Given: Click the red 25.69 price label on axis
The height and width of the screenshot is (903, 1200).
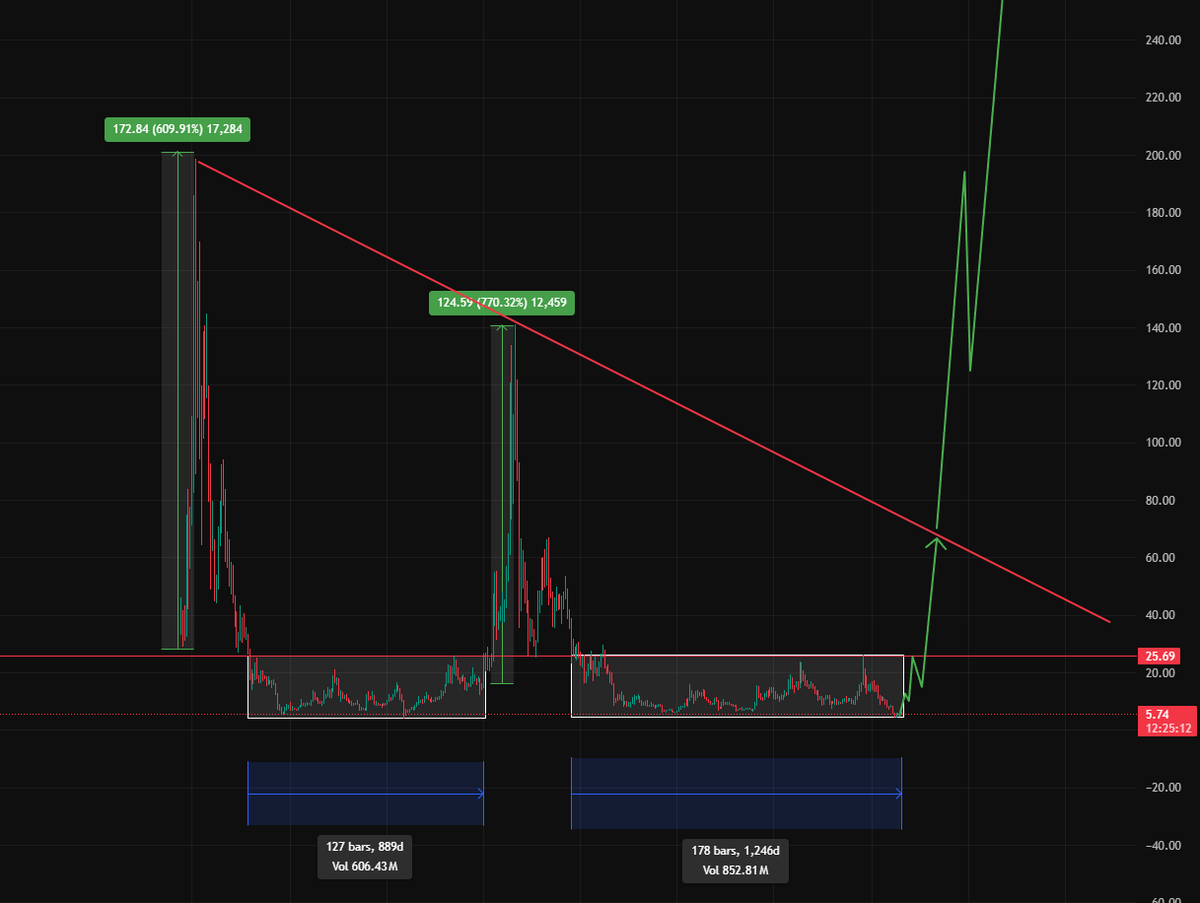Looking at the screenshot, I should point(1162,656).
